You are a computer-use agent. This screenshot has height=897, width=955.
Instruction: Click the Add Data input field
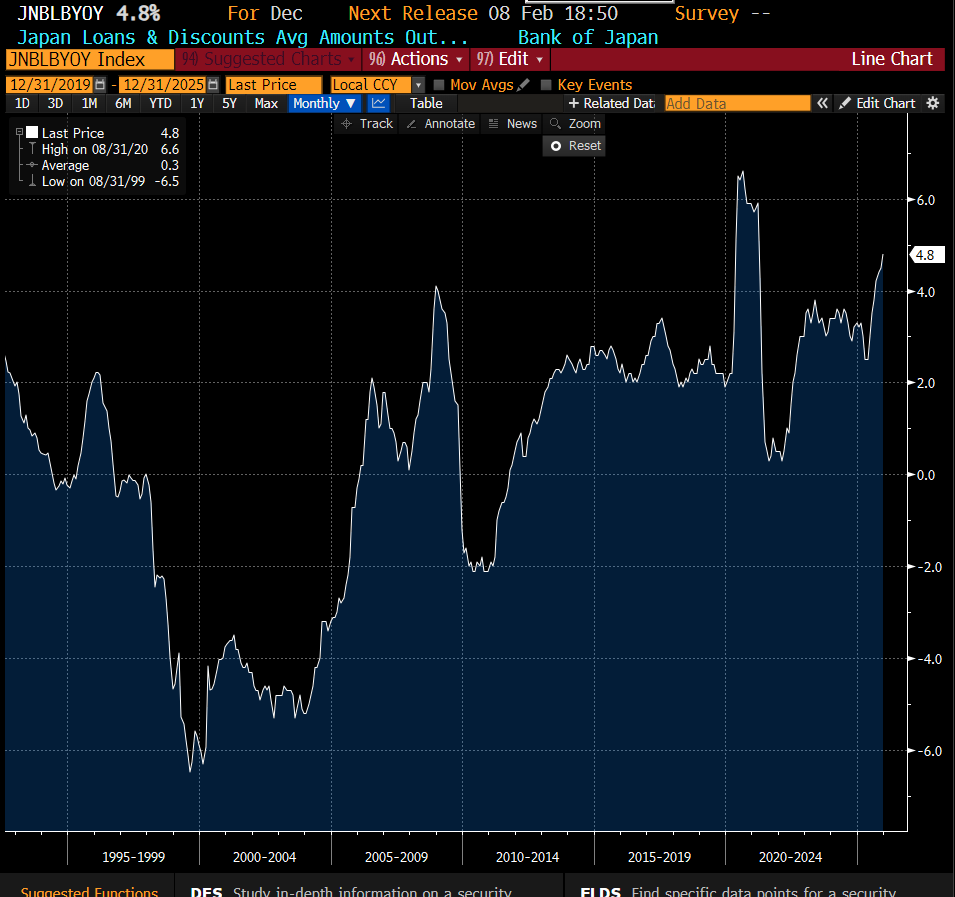737,104
